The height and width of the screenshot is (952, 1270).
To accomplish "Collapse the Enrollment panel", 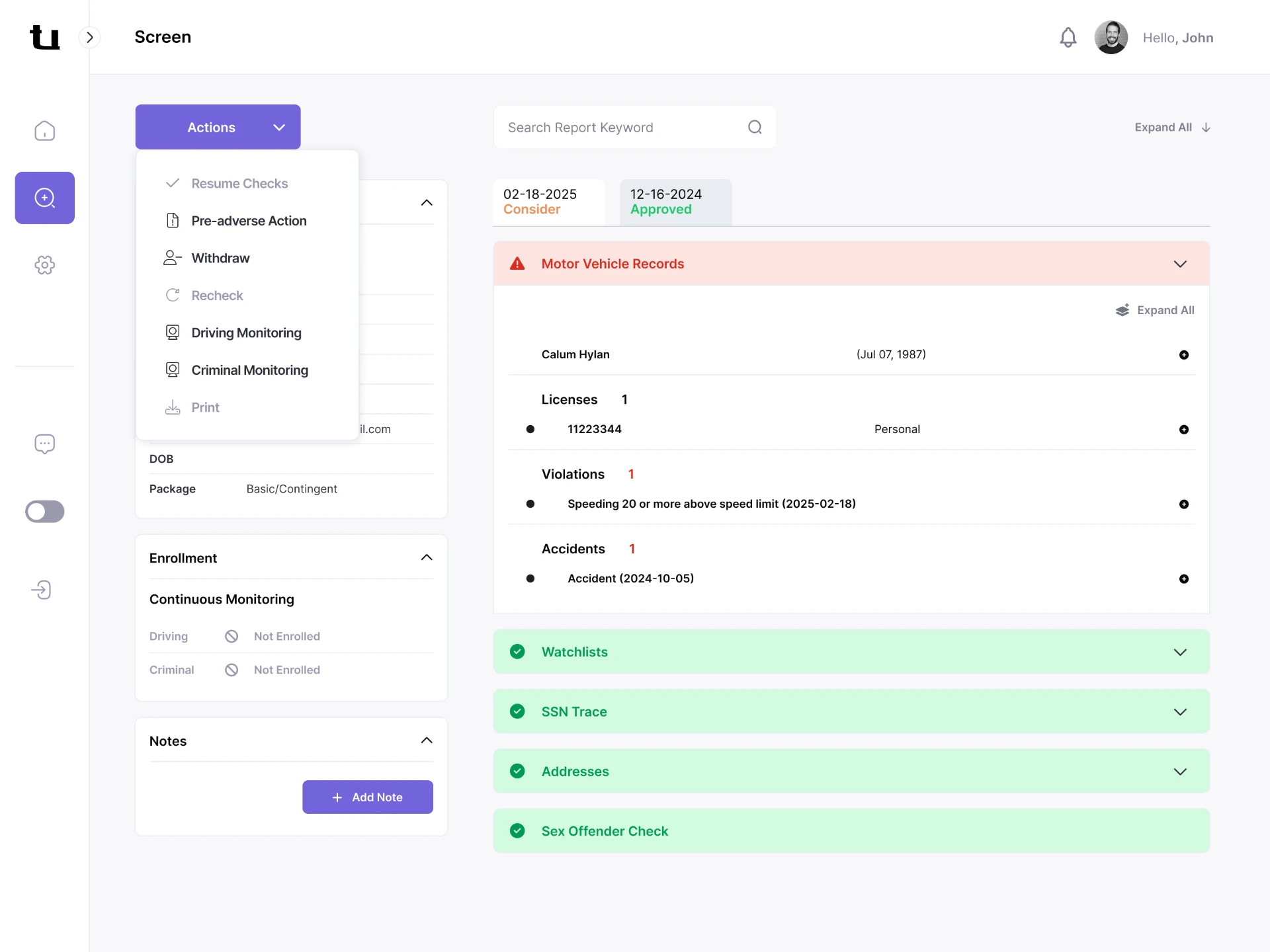I will click(427, 557).
